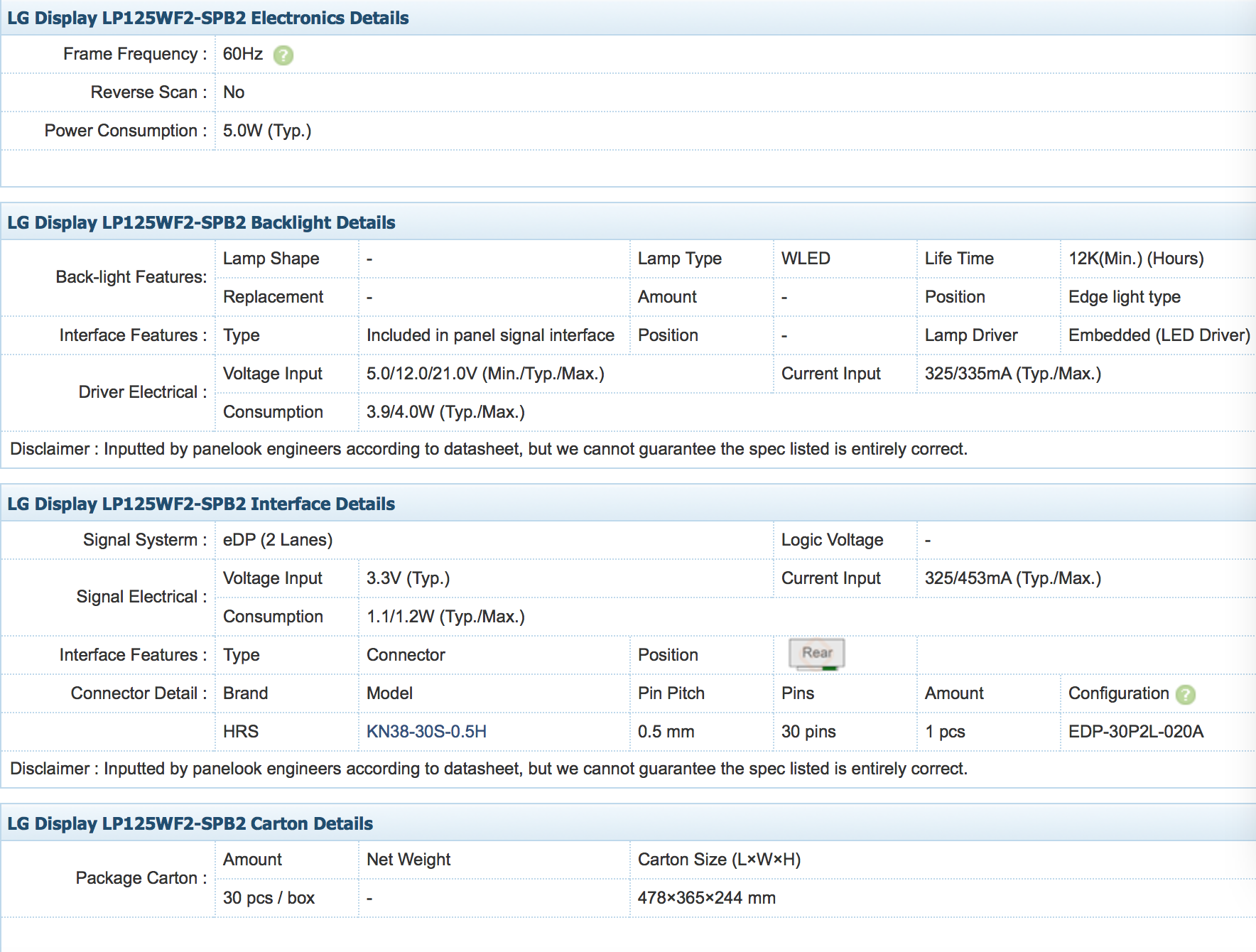
Task: Click the Carton Size (L×W×H) header
Action: (719, 860)
